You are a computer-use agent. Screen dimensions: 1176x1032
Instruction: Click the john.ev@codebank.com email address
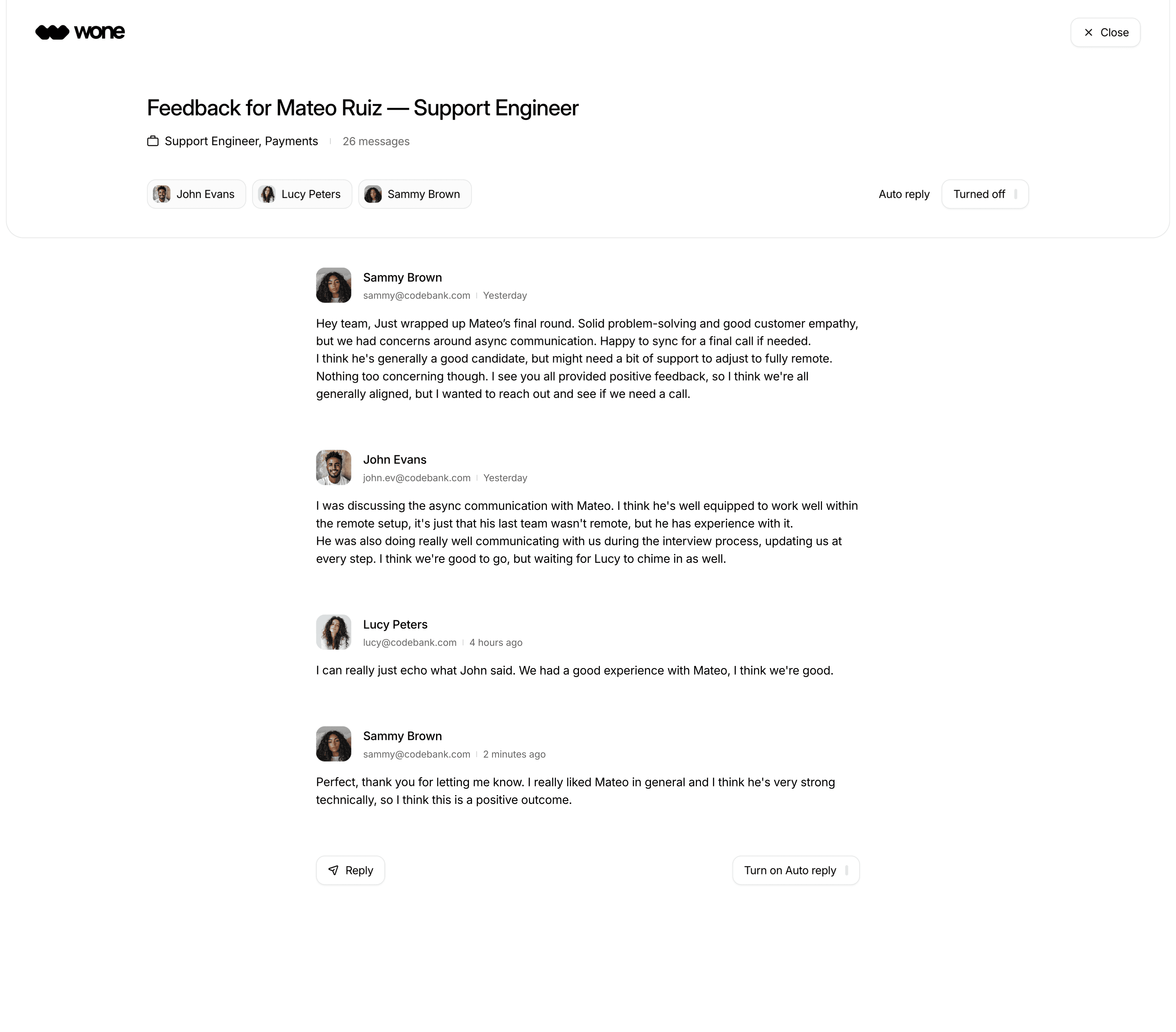click(x=416, y=478)
